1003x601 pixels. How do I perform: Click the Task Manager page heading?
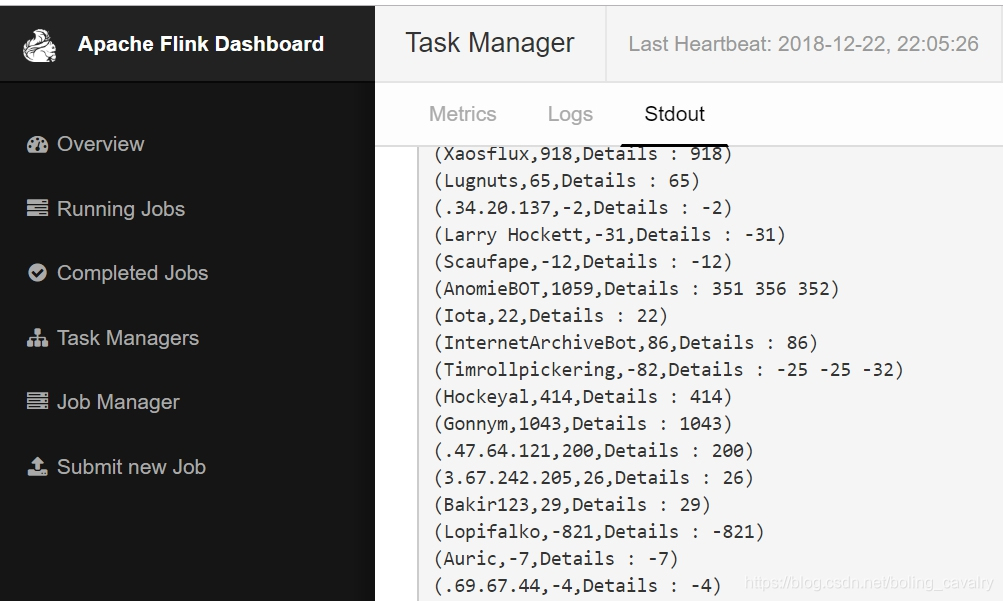(x=489, y=43)
